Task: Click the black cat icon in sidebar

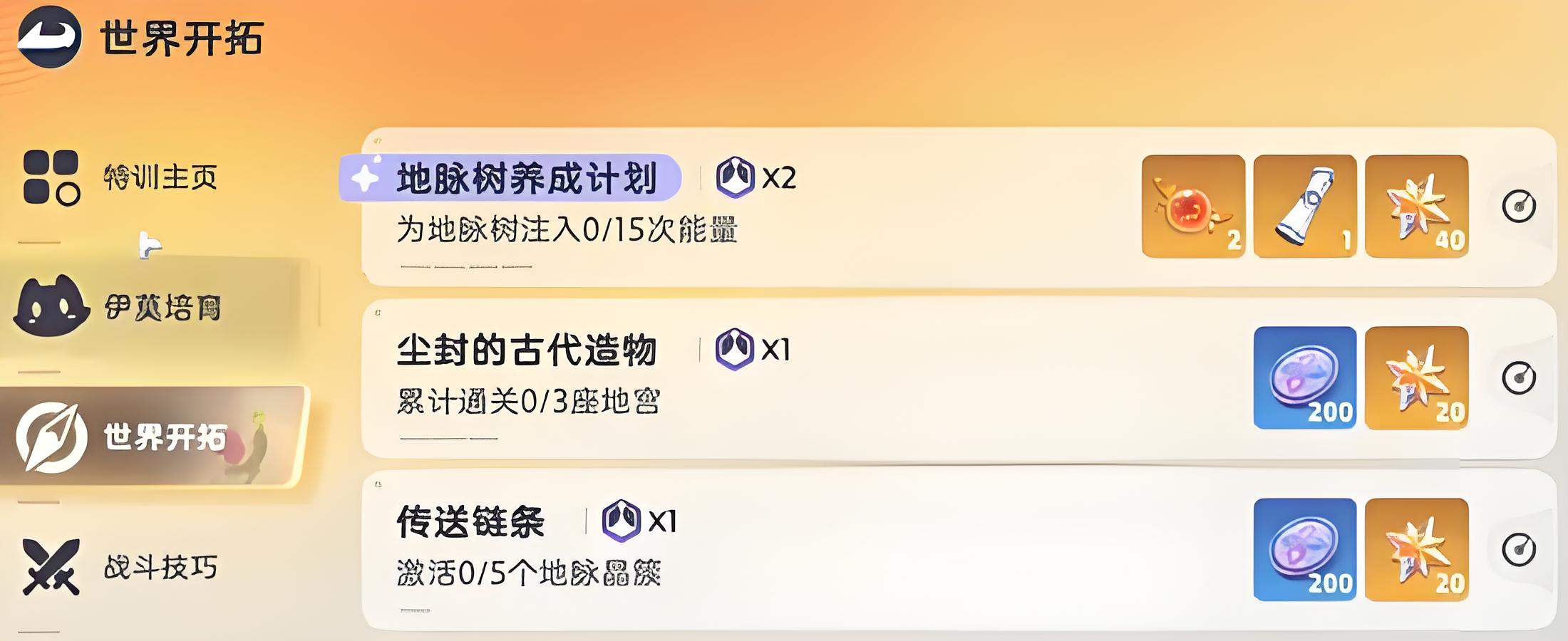Action: (x=51, y=306)
